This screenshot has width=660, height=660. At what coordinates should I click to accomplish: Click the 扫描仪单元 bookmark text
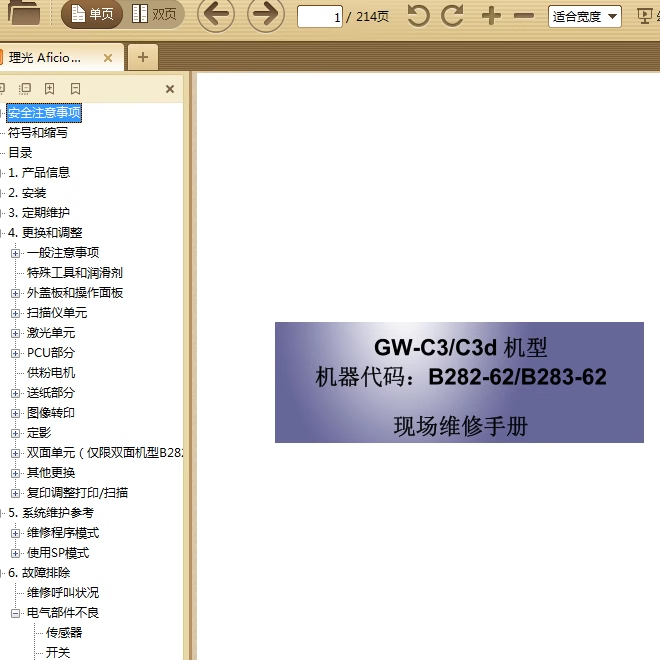(57, 313)
